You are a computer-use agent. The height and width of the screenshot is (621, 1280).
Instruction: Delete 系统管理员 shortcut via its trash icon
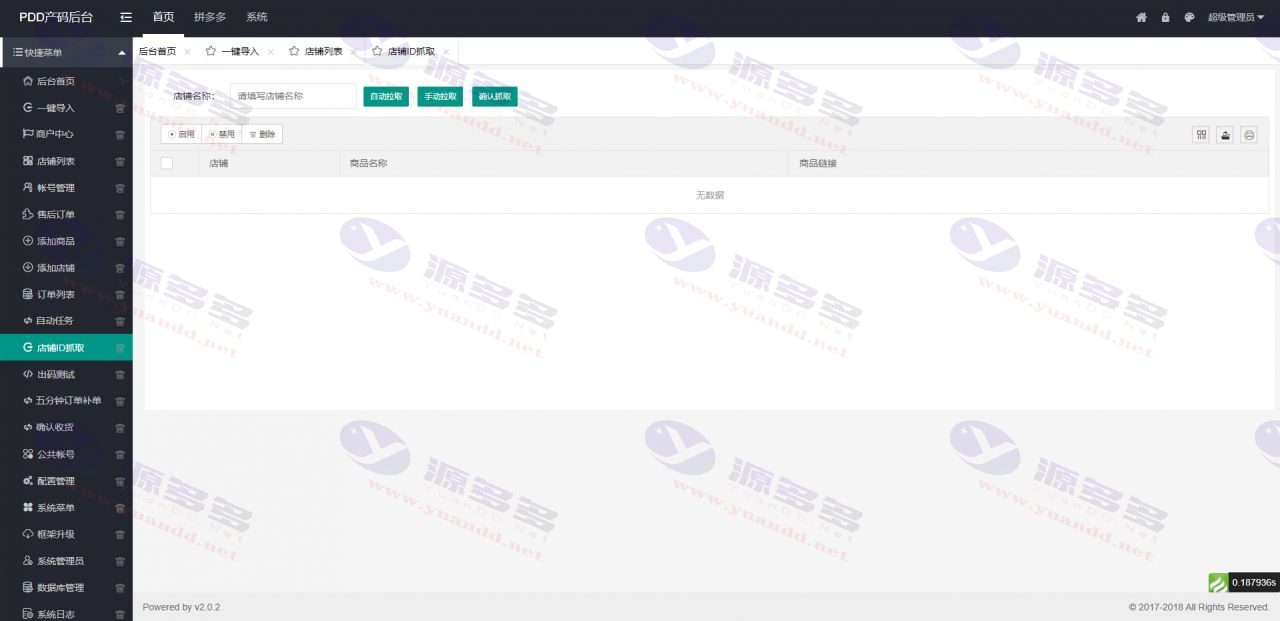[120, 561]
